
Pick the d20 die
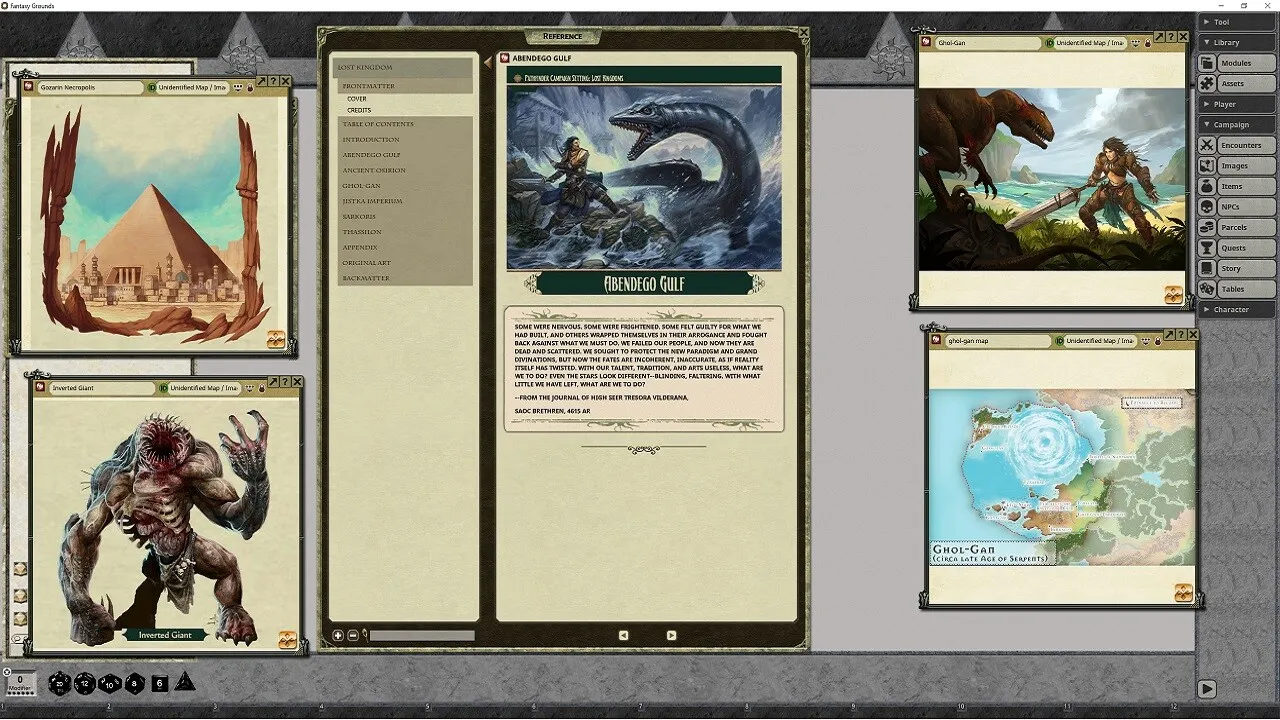click(60, 683)
